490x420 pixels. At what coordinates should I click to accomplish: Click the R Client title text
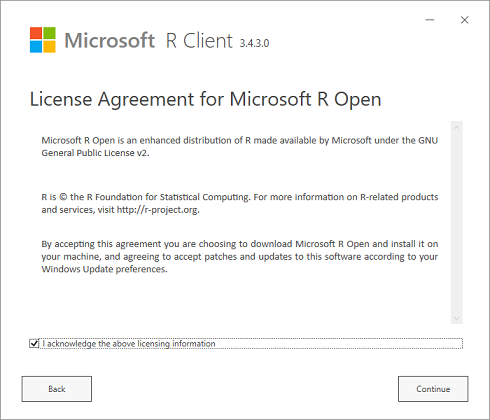point(199,41)
